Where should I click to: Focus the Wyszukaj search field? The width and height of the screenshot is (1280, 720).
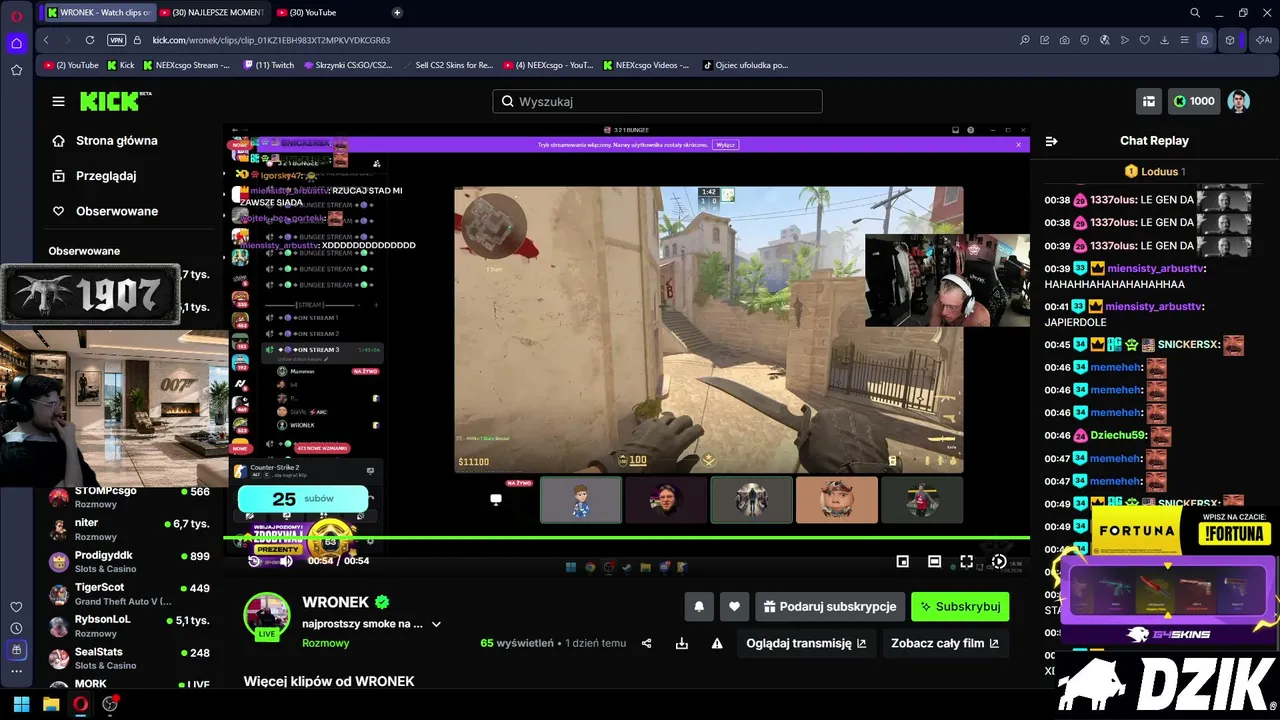point(657,101)
